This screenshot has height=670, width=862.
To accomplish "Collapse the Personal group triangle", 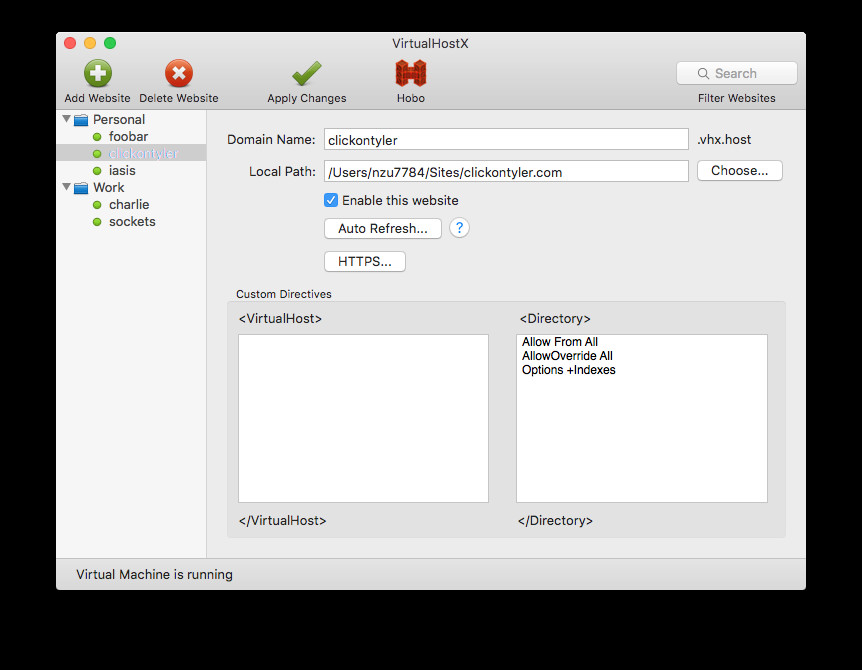I will pyautogui.click(x=67, y=119).
